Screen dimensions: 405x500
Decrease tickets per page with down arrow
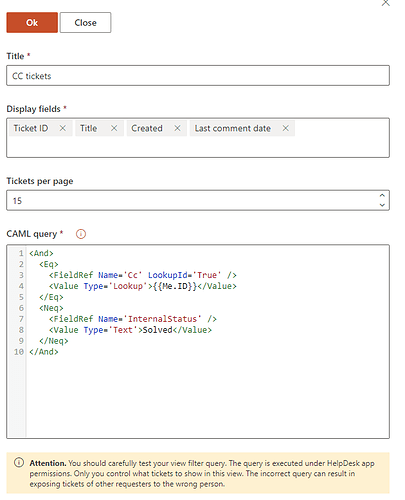click(382, 205)
